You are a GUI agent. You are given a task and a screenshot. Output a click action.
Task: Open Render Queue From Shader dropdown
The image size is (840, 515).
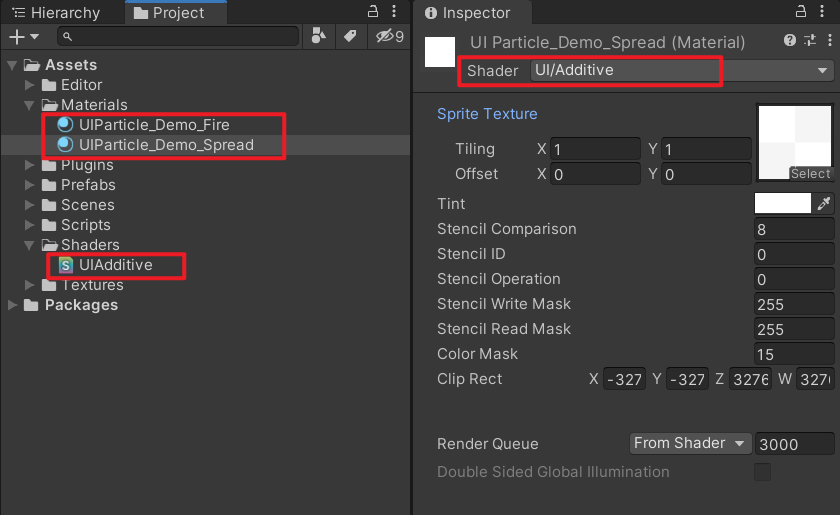pos(690,444)
